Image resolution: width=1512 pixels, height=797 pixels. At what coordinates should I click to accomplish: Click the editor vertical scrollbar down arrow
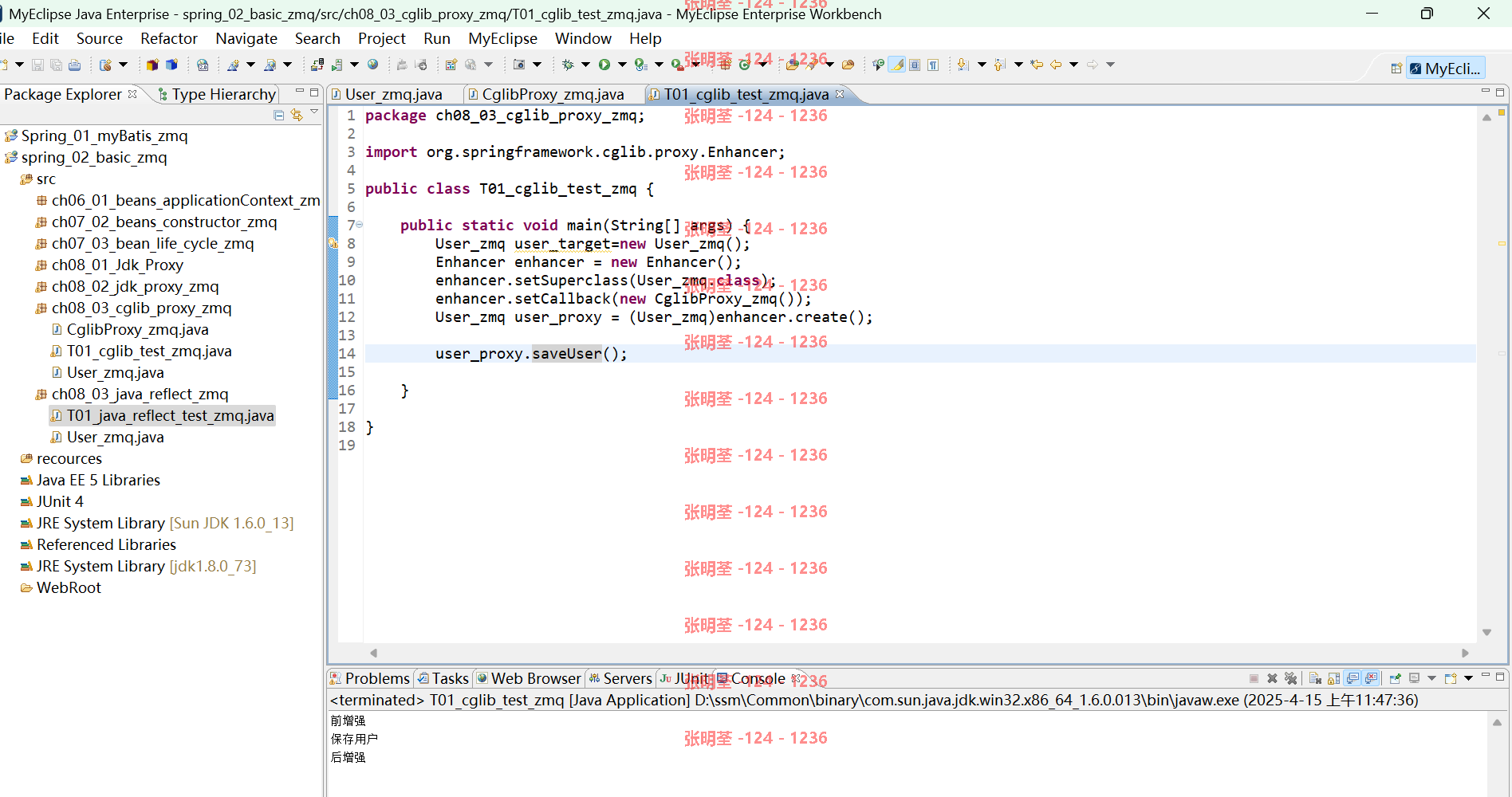tap(1486, 632)
